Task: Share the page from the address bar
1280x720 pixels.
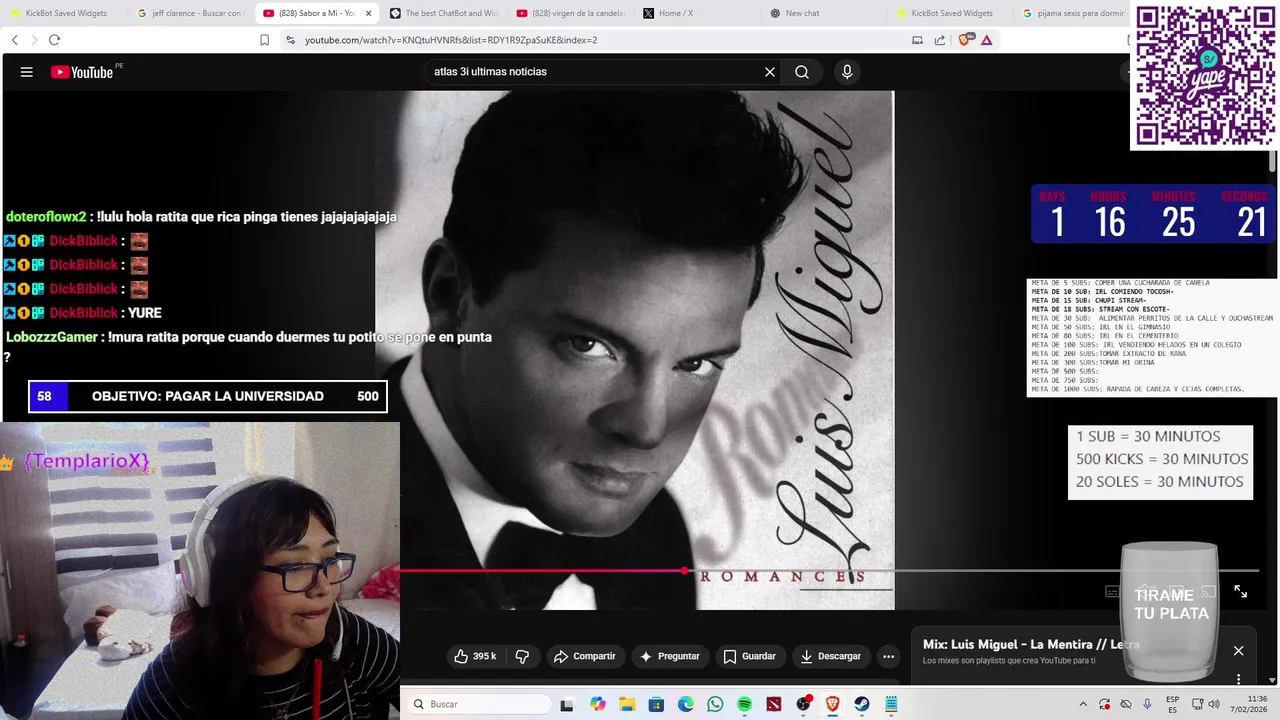Action: [x=940, y=40]
